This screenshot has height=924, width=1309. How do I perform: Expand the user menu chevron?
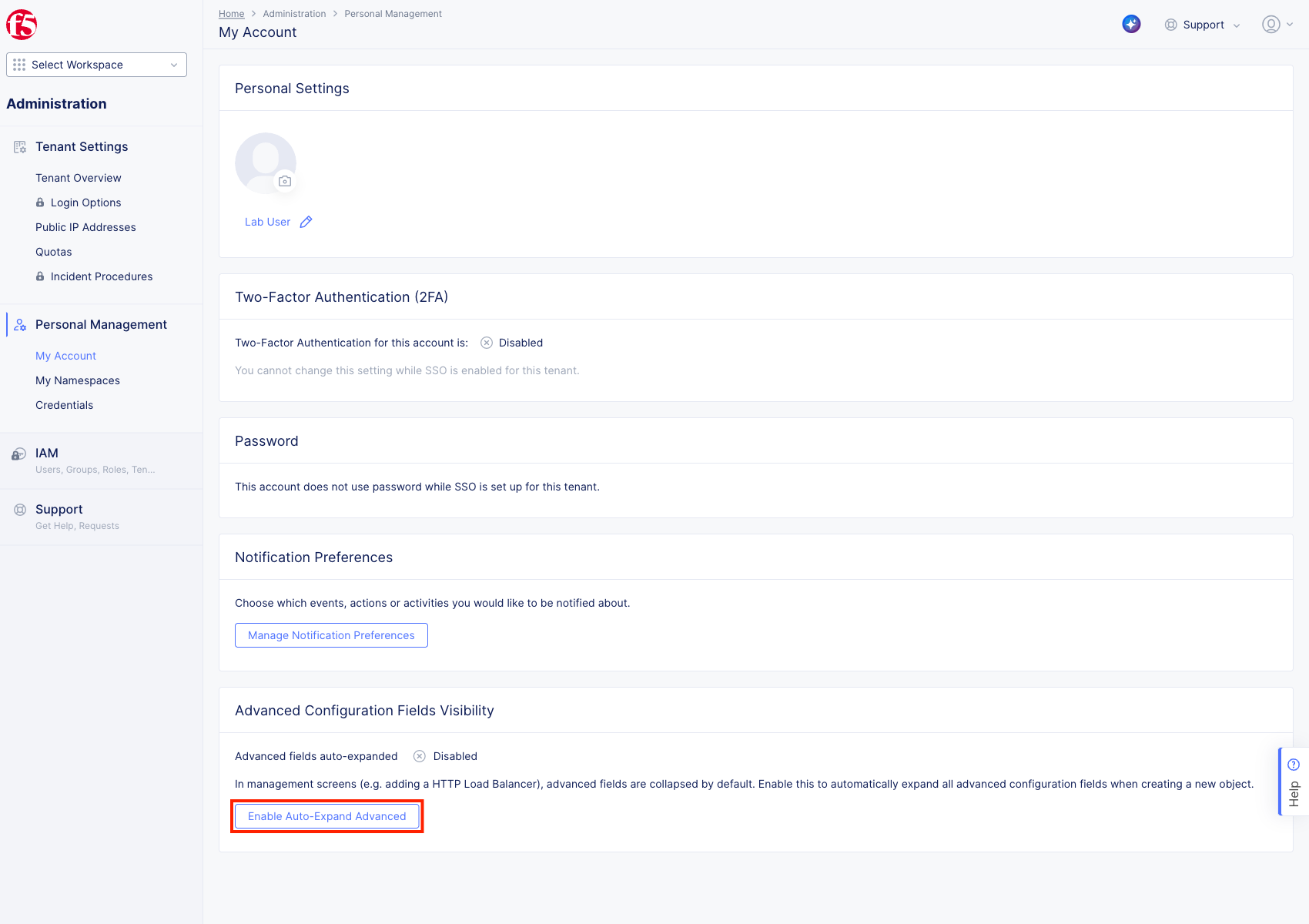tap(1290, 25)
